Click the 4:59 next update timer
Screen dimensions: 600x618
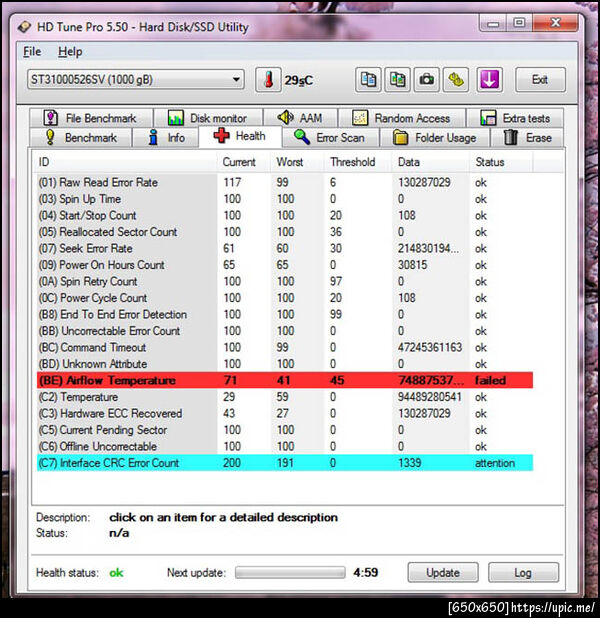pos(365,572)
